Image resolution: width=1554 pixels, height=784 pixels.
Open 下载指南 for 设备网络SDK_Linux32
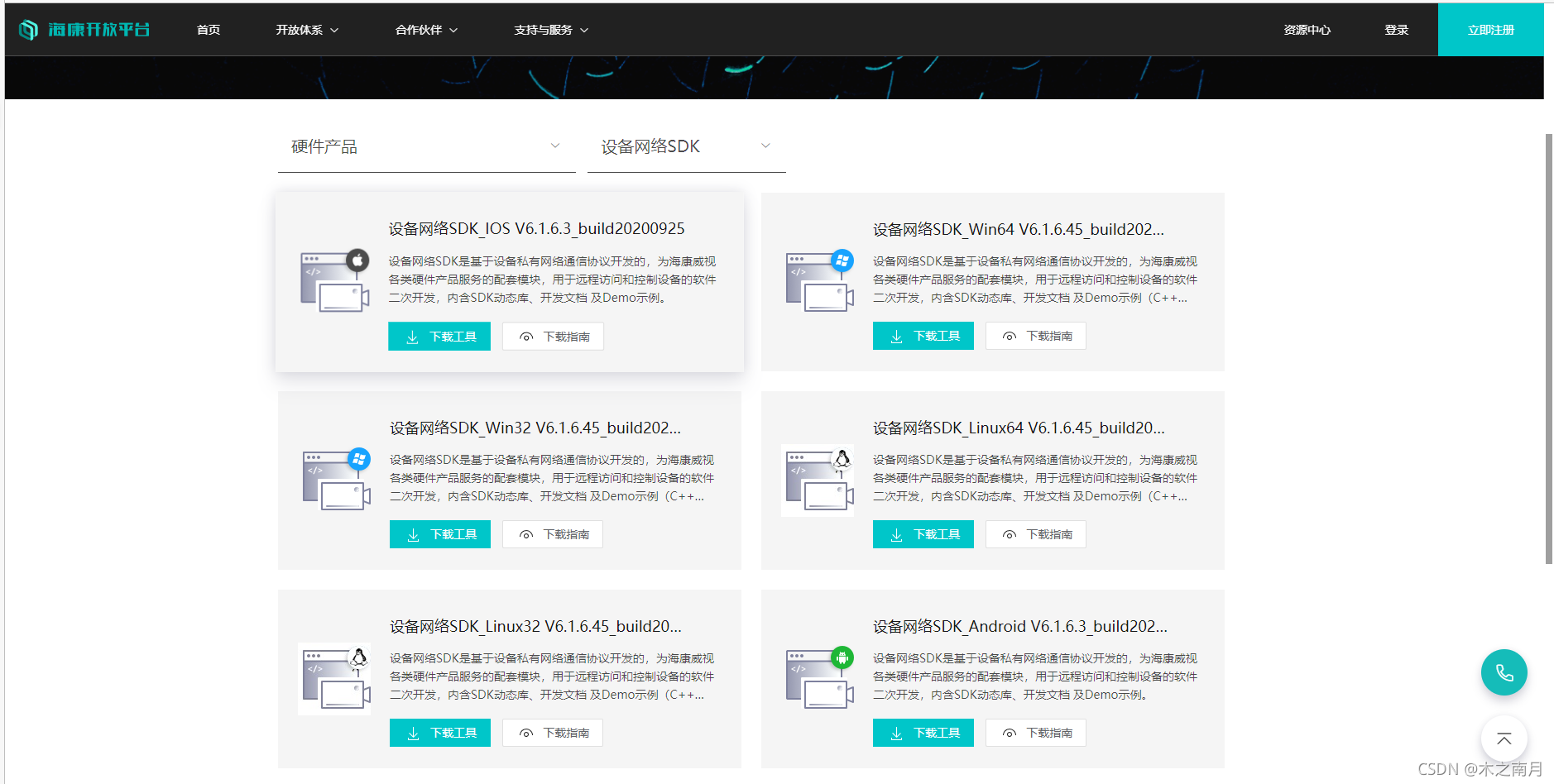point(553,733)
